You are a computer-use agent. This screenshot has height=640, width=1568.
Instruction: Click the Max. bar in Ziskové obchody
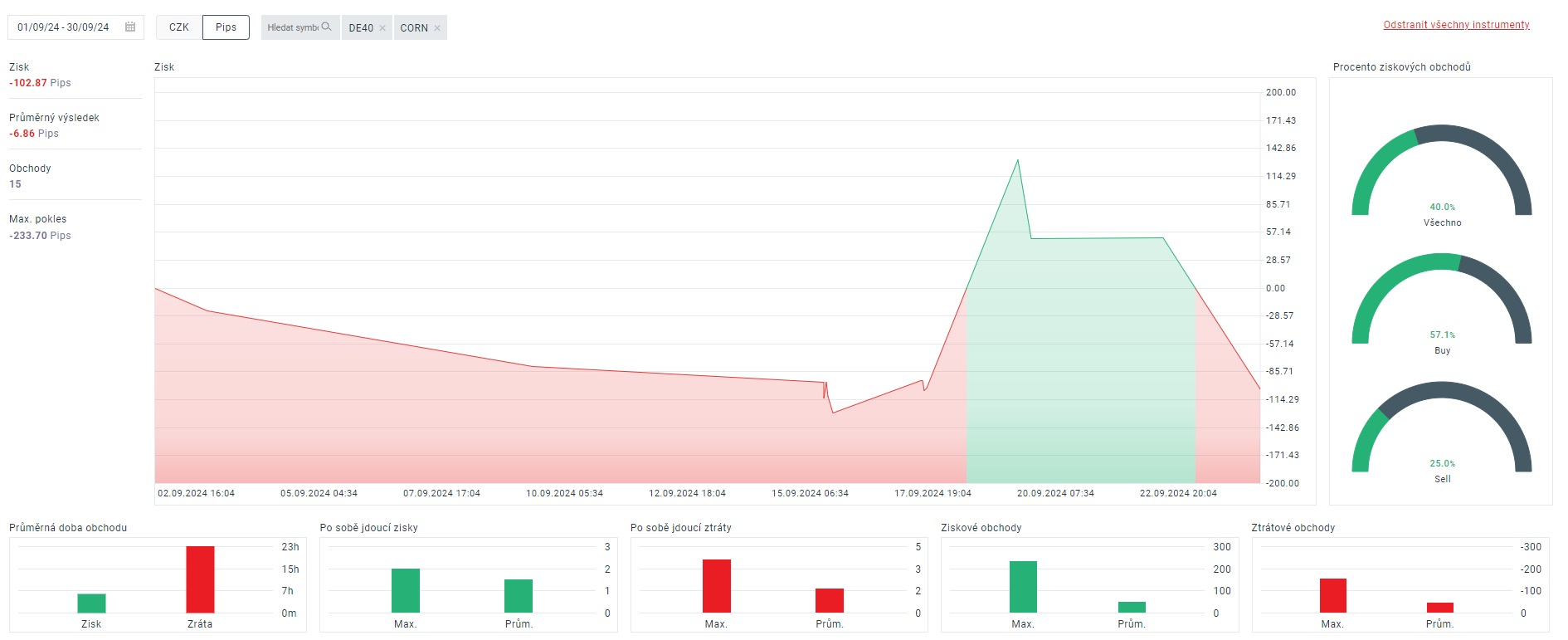pos(1023,587)
